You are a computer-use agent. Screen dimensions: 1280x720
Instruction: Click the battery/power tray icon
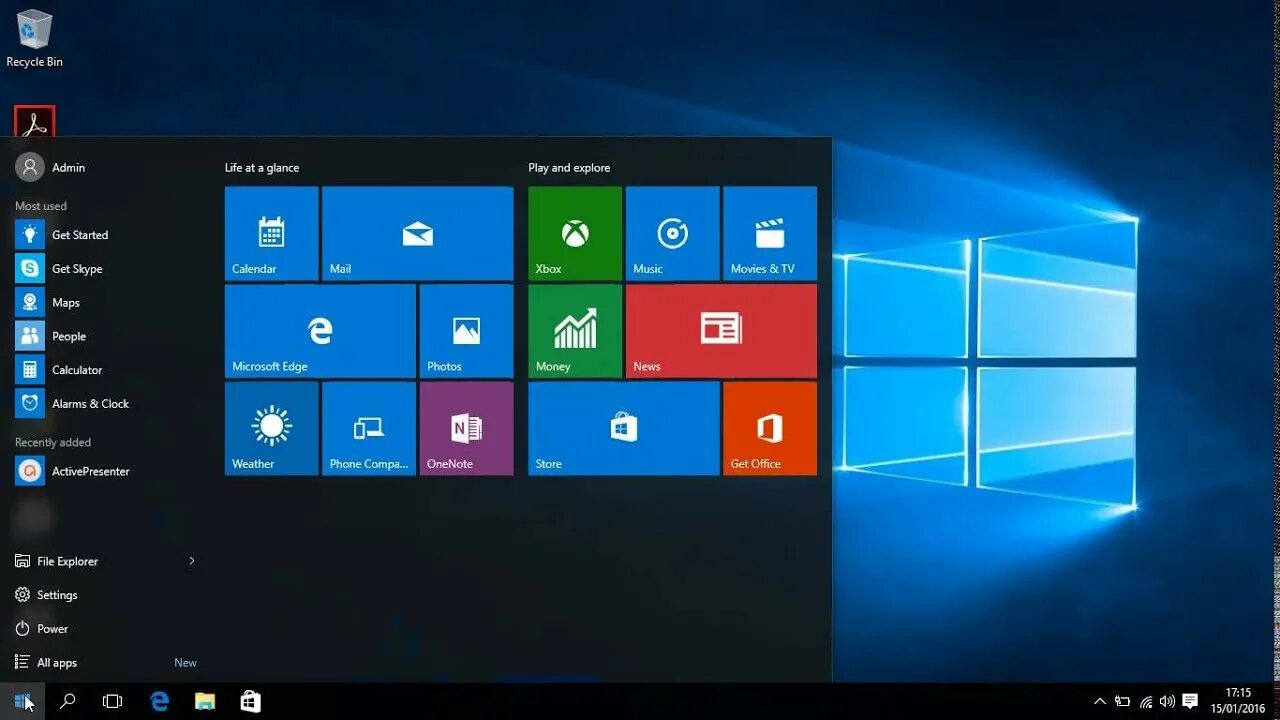1123,701
